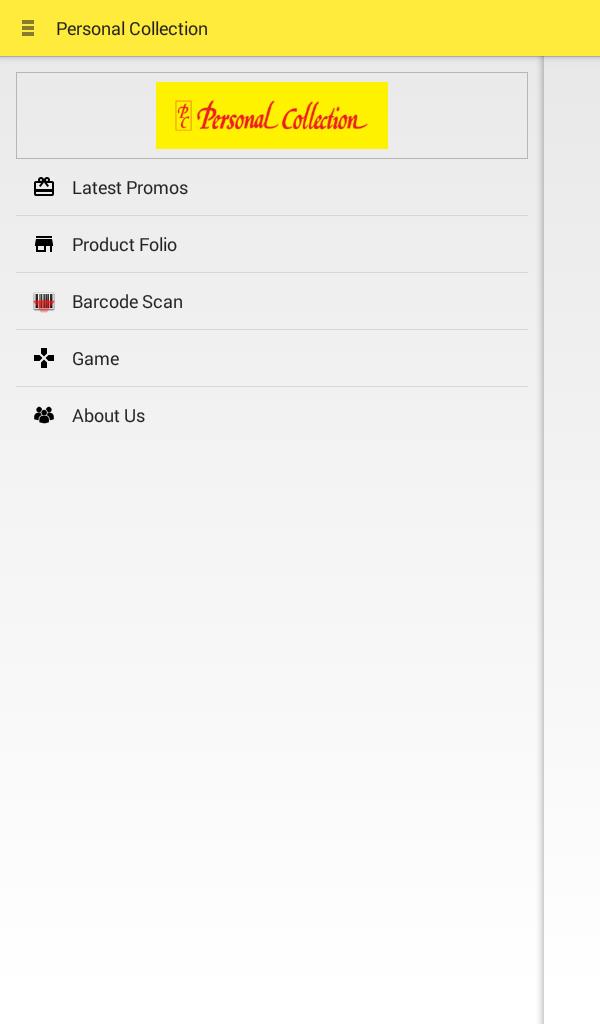
Task: Launch Barcode Scan from the drawer
Action: (x=127, y=302)
